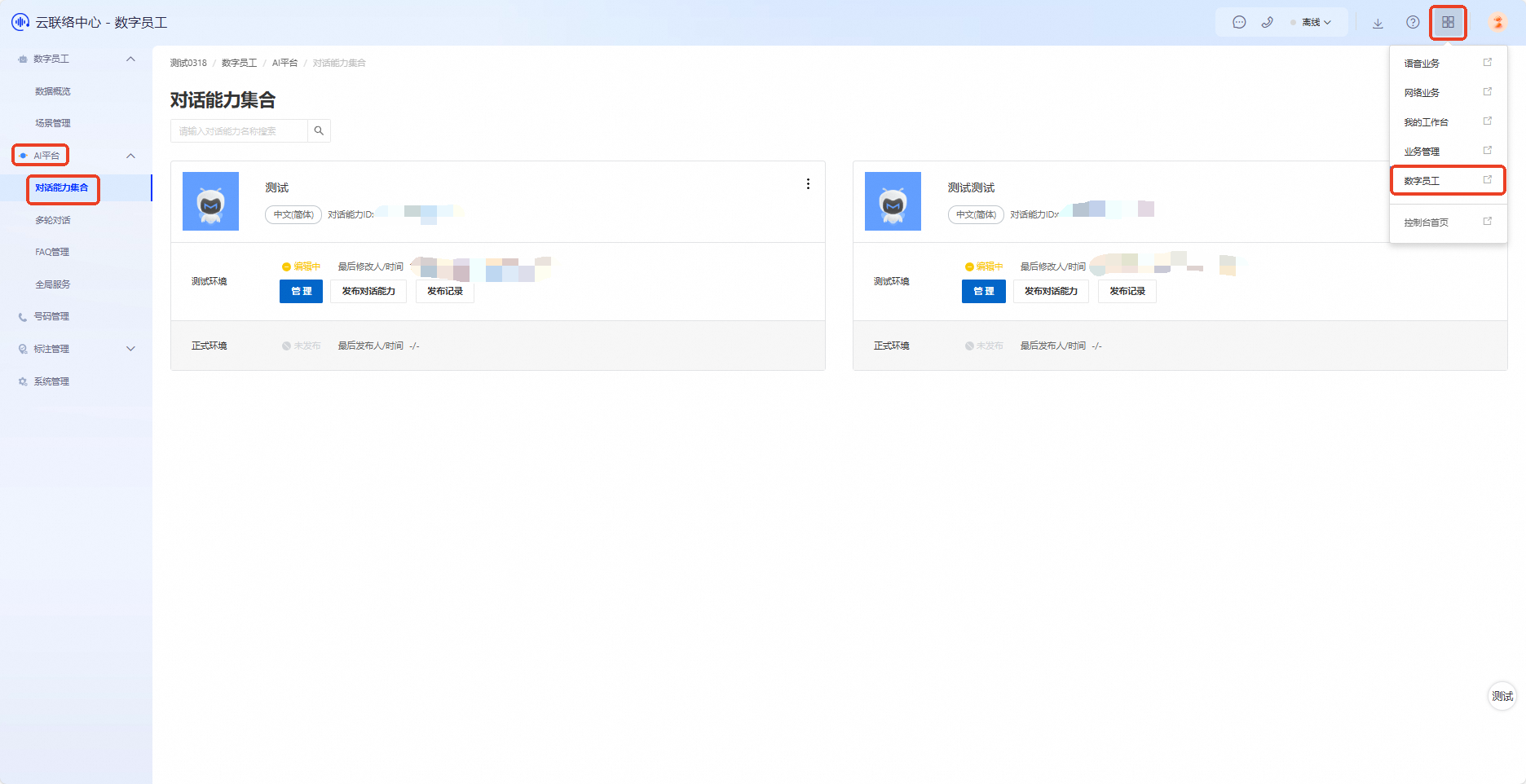Open the external link icon beside 控制台首页

point(1487,222)
